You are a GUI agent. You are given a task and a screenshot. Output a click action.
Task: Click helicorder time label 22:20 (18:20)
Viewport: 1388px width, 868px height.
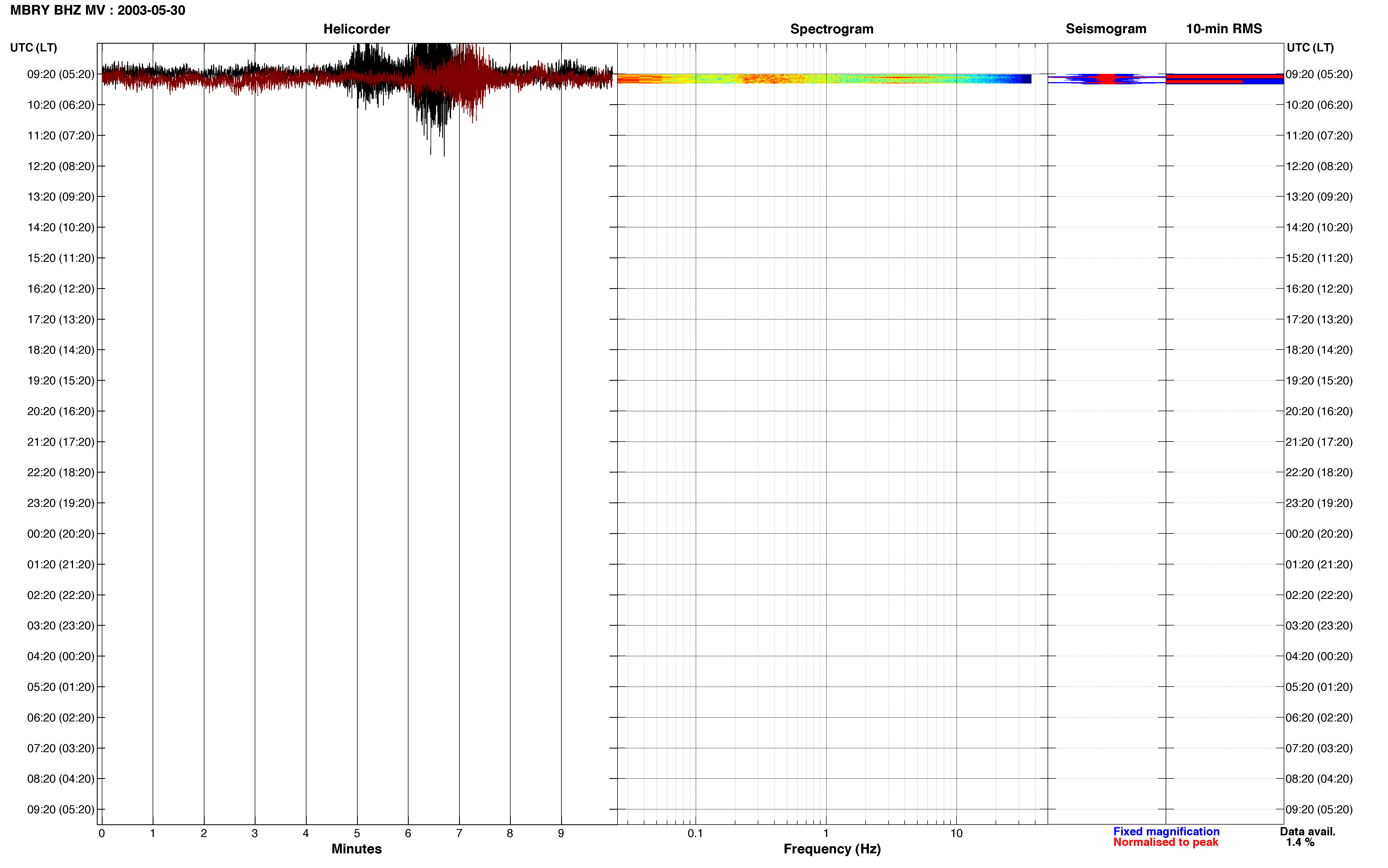[x=61, y=473]
